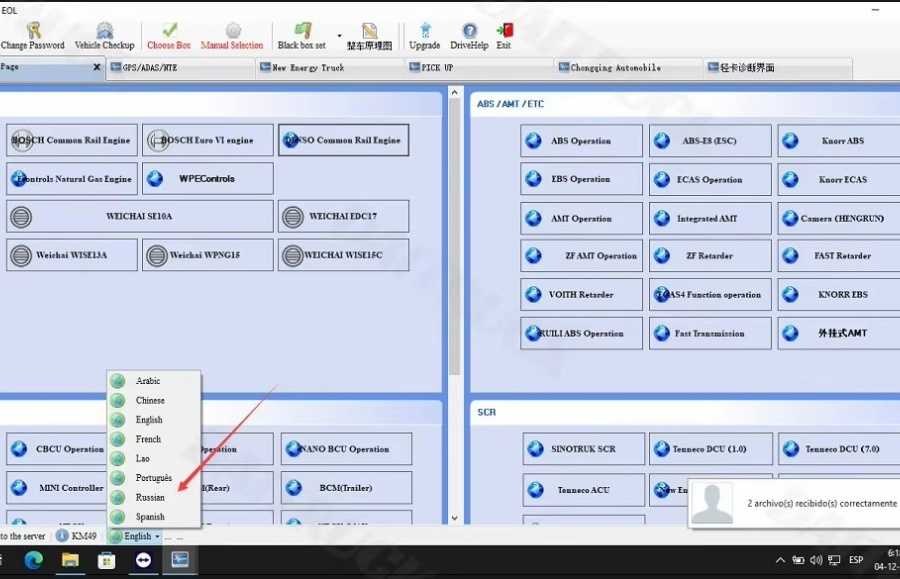Start the Upgrade tool
This screenshot has width=900, height=579.
tap(425, 36)
